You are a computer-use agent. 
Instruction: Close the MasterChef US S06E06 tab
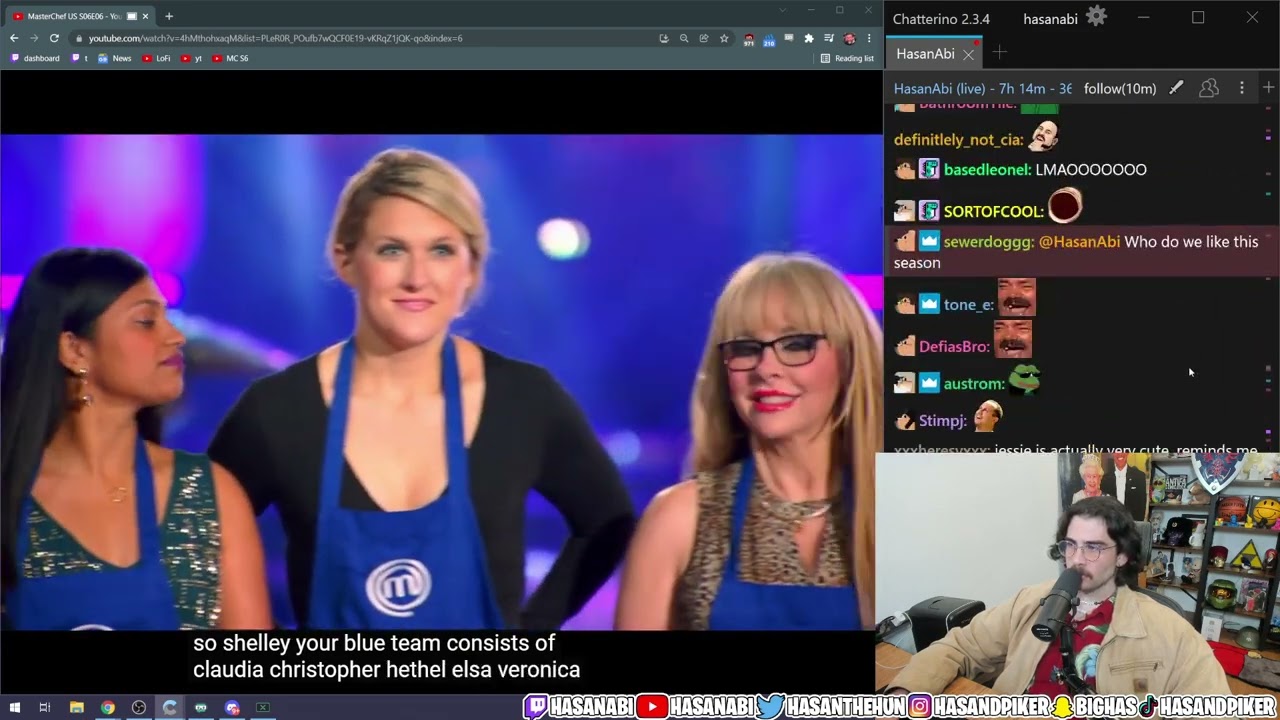coord(146,16)
